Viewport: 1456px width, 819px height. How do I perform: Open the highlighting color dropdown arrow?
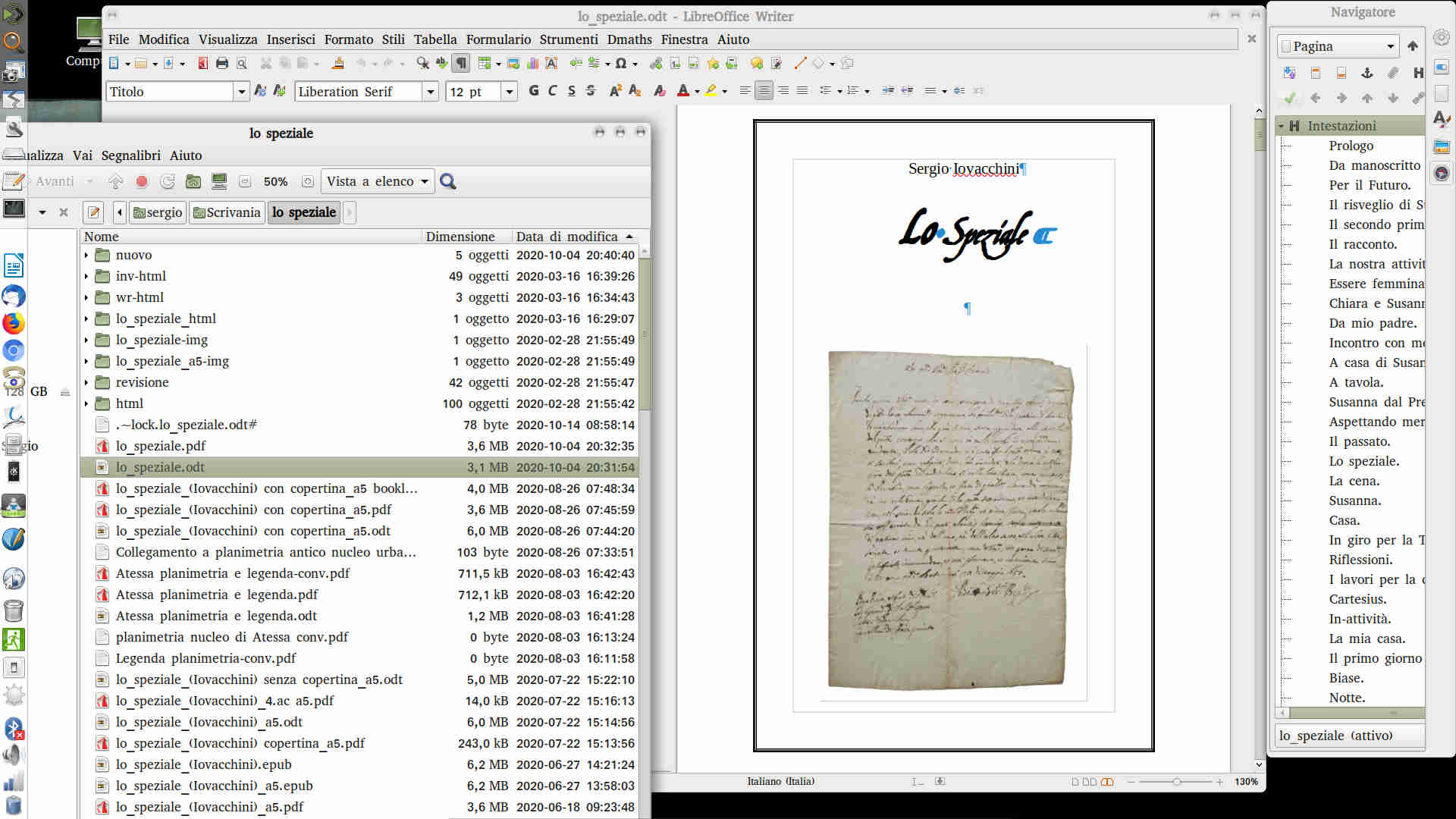725,92
